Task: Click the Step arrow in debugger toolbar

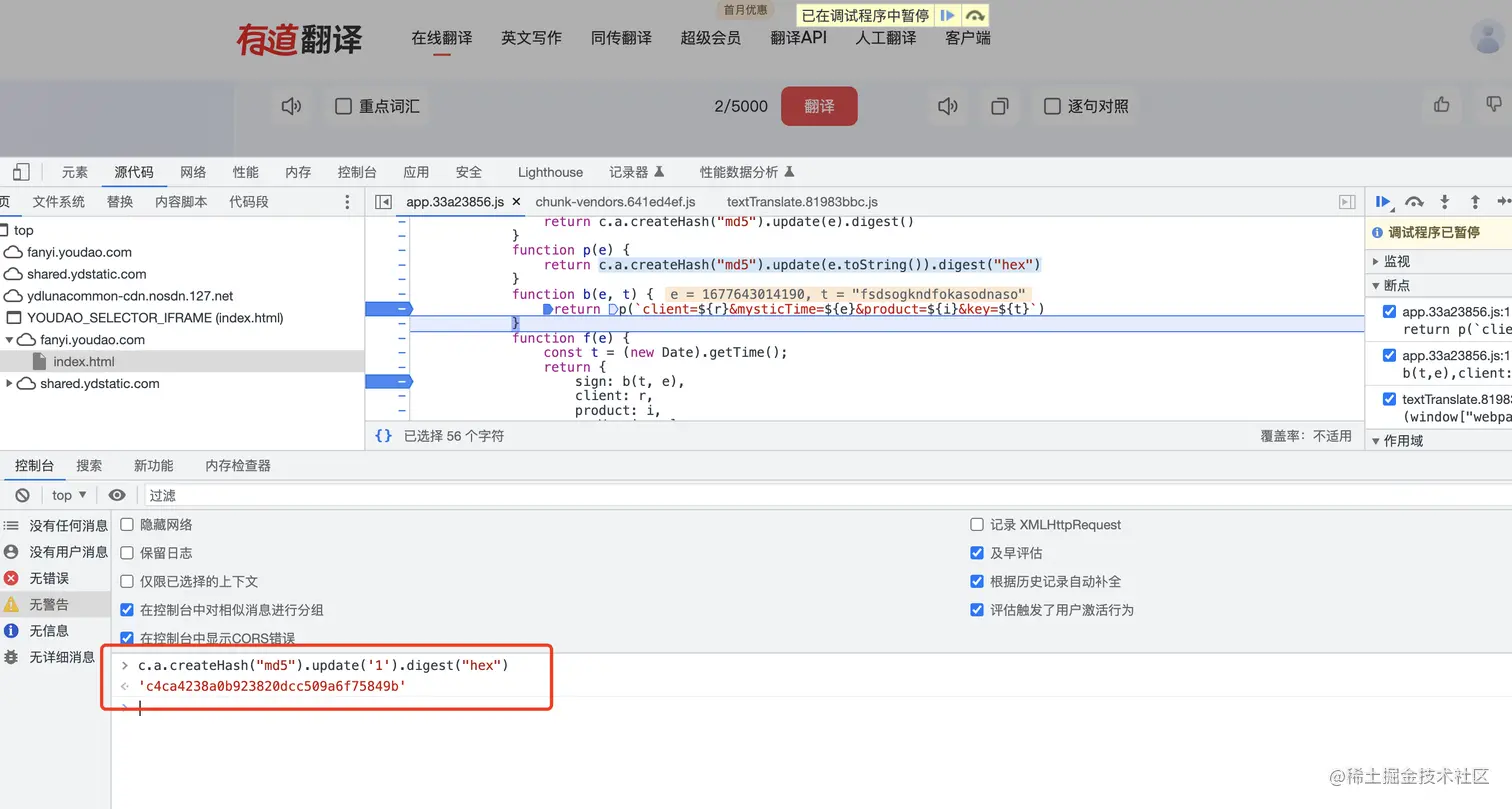Action: pyautogui.click(x=1503, y=202)
